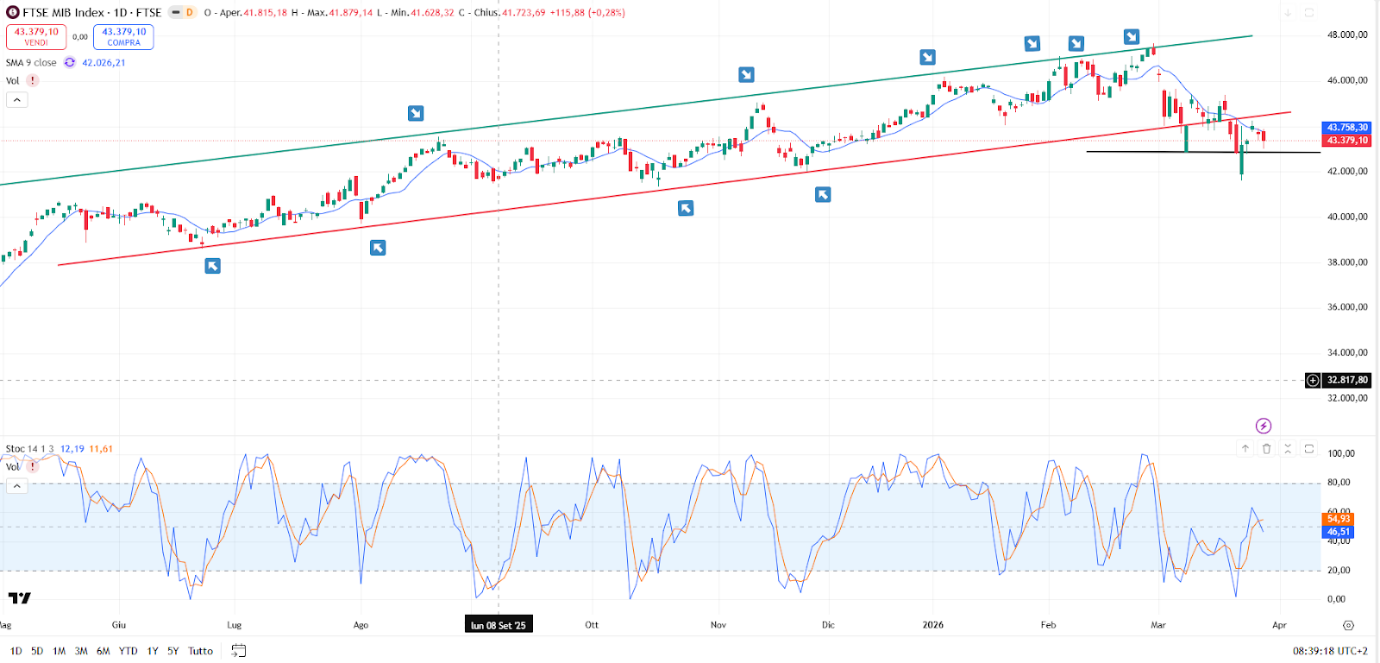The width and height of the screenshot is (1380, 663).
Task: Select the 'Tutto' time range tab
Action: tap(200, 650)
